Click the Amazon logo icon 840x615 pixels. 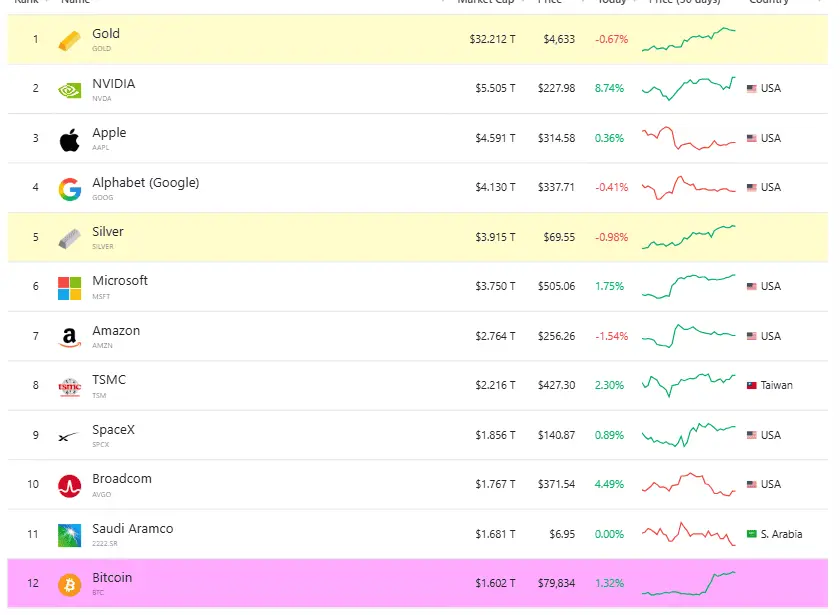click(x=70, y=338)
